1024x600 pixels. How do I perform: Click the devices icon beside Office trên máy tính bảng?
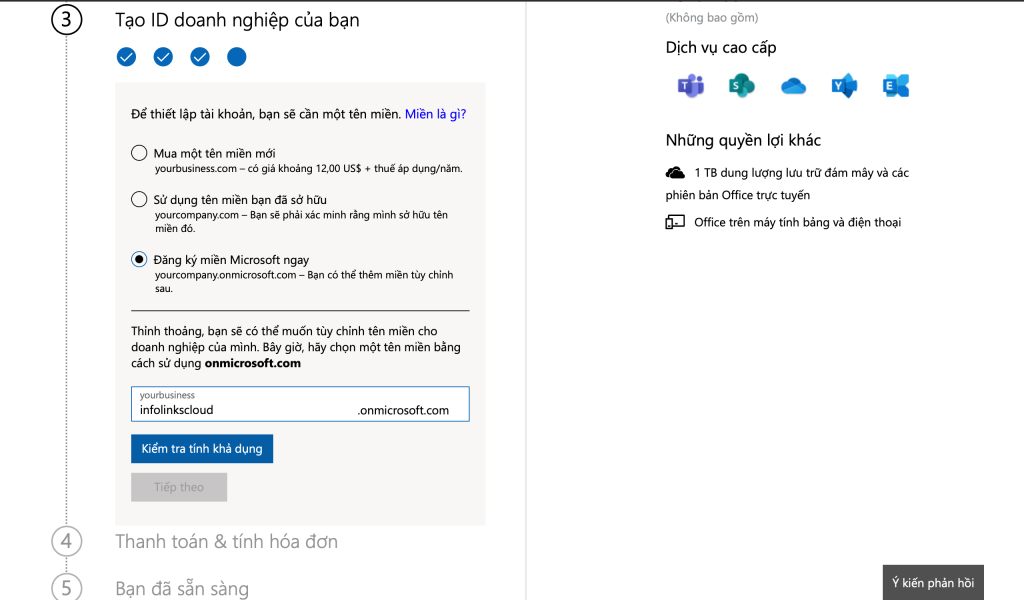pos(675,222)
